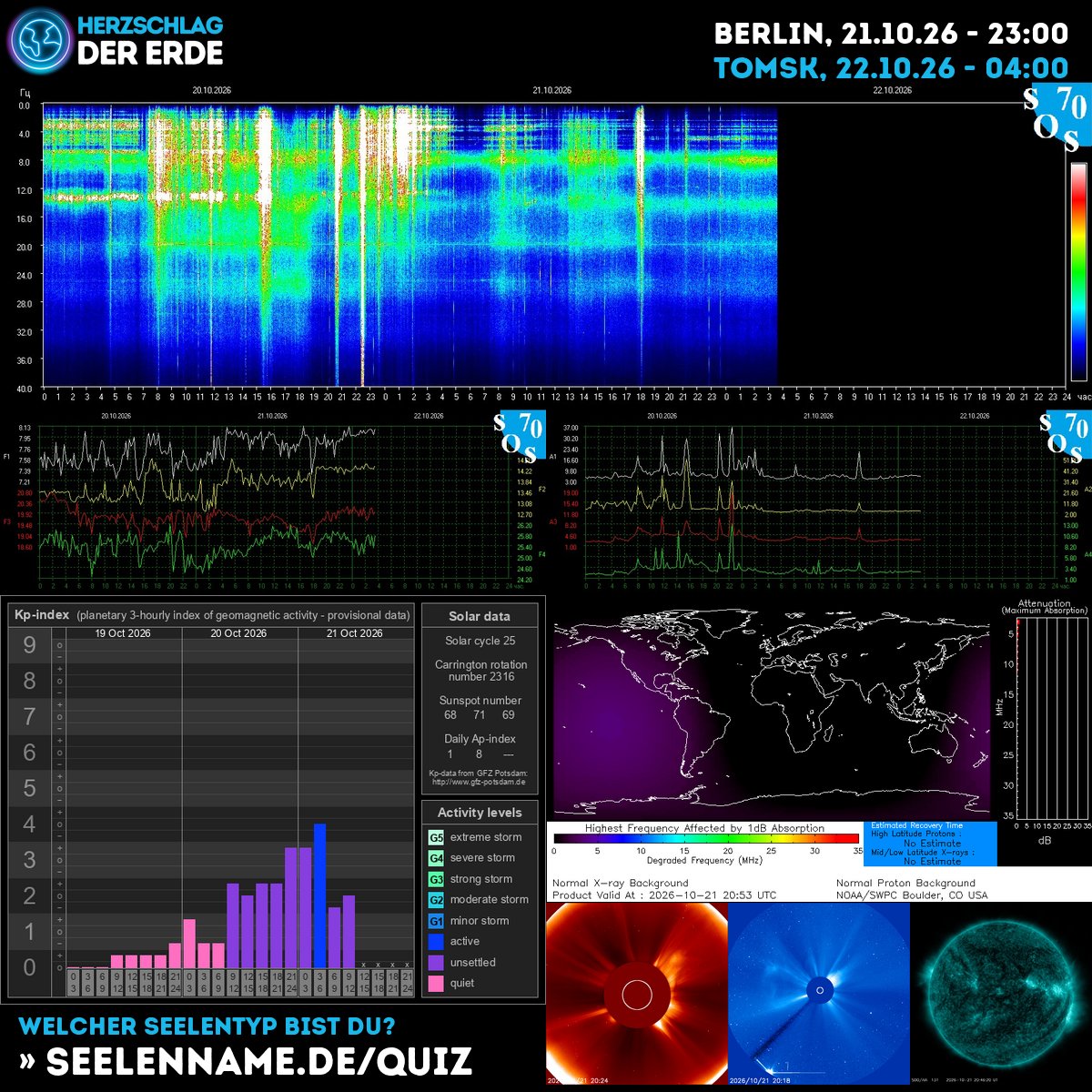The height and width of the screenshot is (1092, 1092).
Task: Click the 'Solar cycle 25' text
Action: (x=480, y=642)
